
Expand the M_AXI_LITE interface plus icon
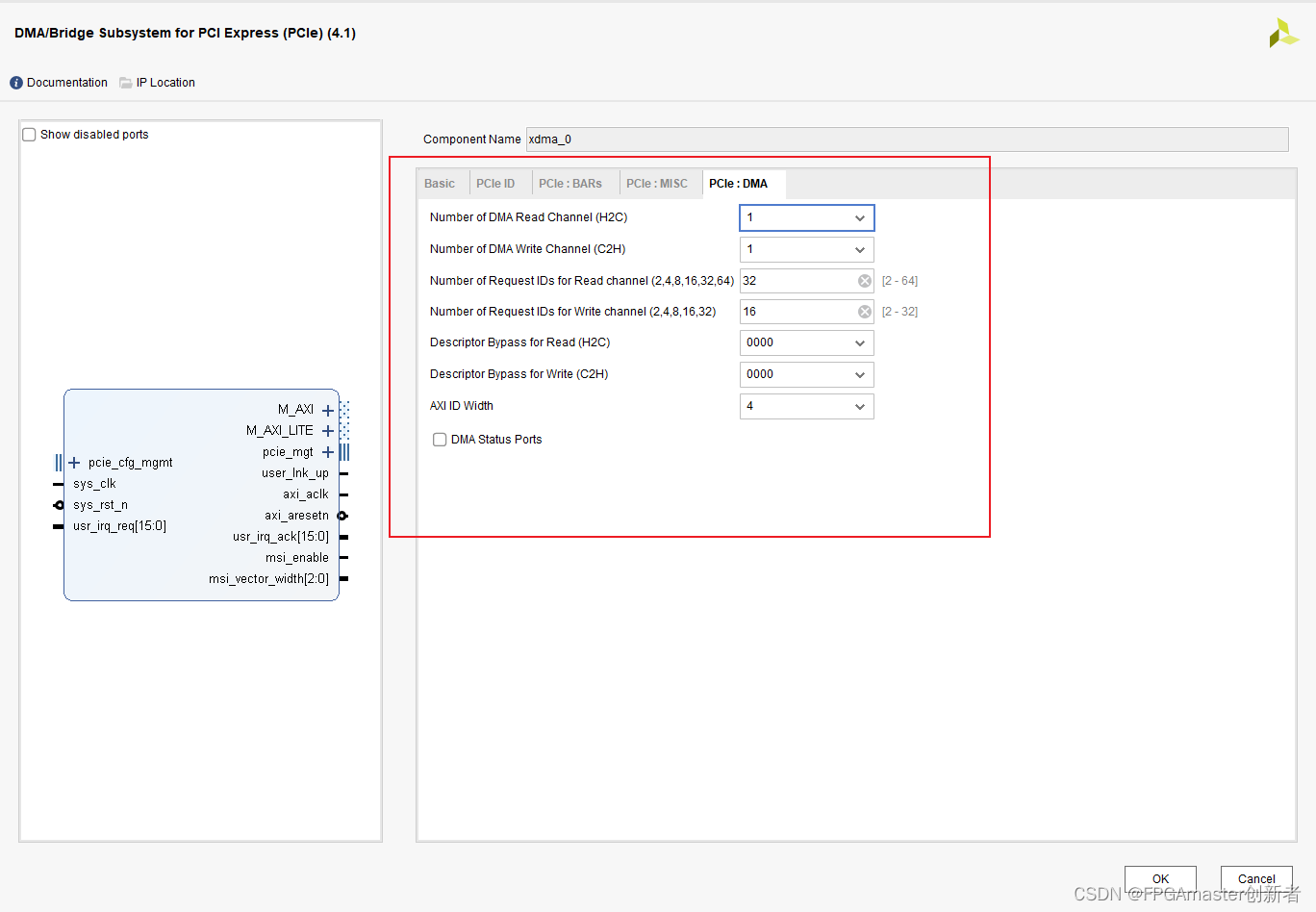coord(328,431)
